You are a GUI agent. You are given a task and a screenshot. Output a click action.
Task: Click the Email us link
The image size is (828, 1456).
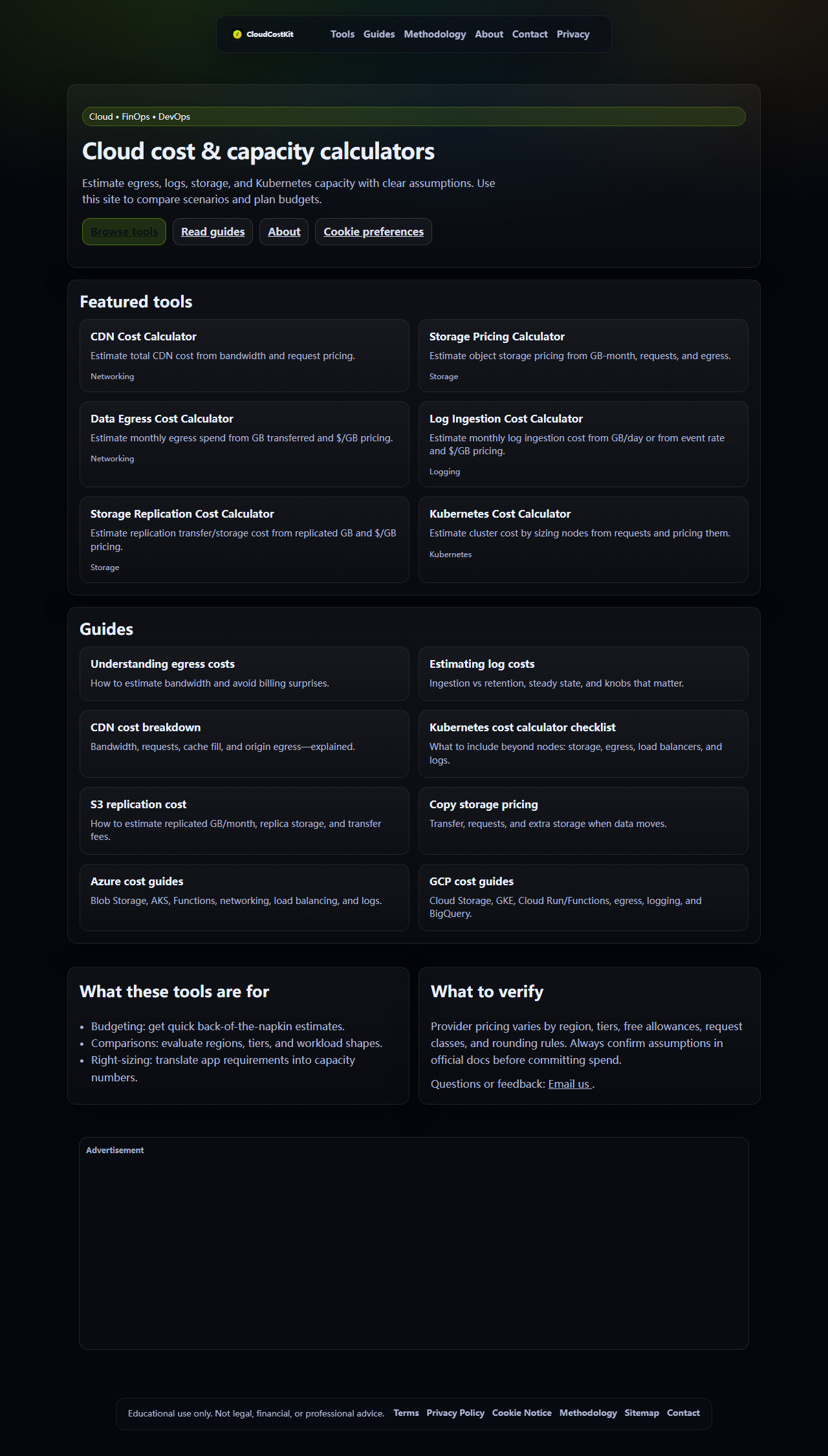(569, 1083)
